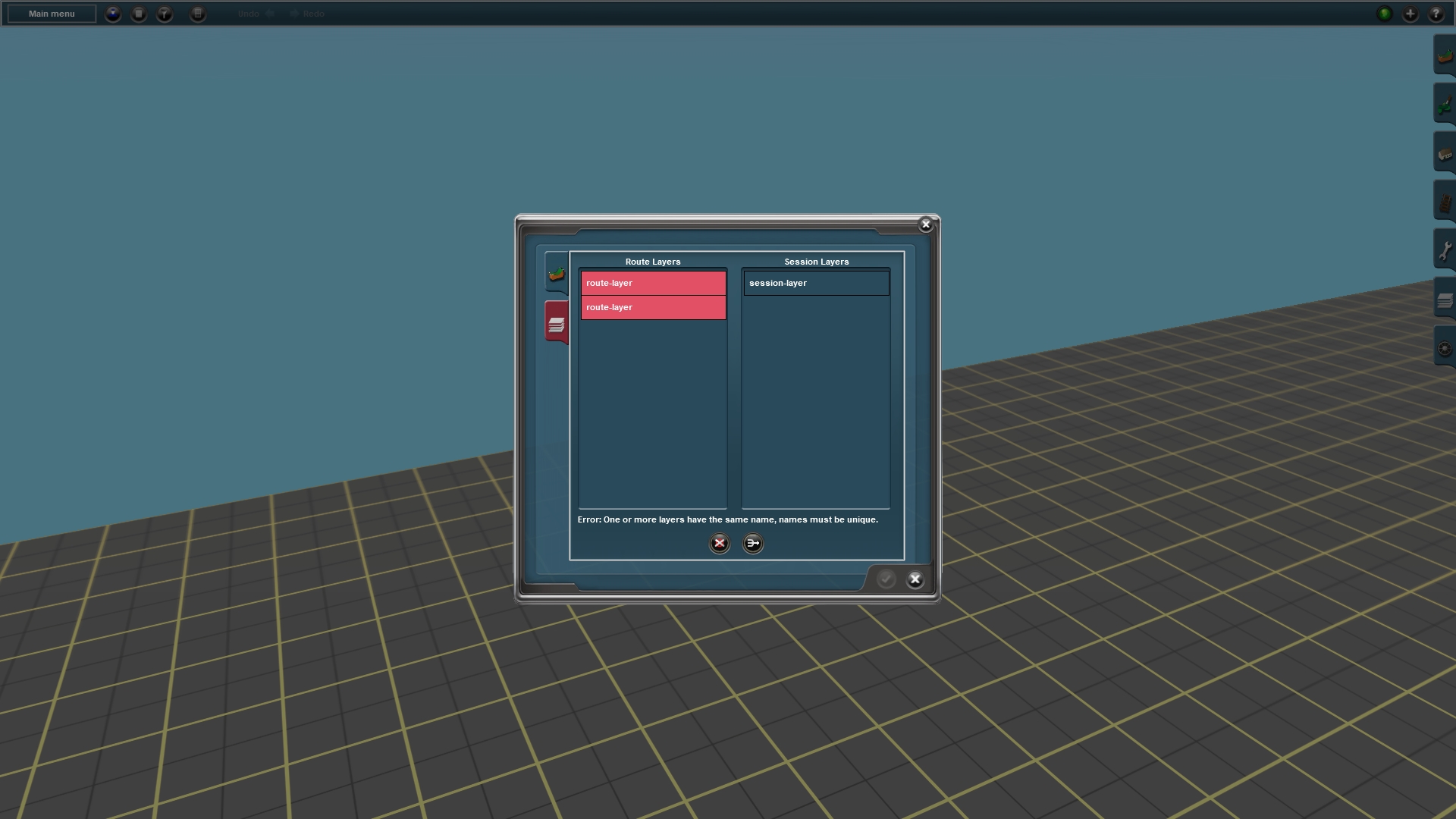Click the red X delete layer button
This screenshot has height=819, width=1456.
tap(719, 543)
